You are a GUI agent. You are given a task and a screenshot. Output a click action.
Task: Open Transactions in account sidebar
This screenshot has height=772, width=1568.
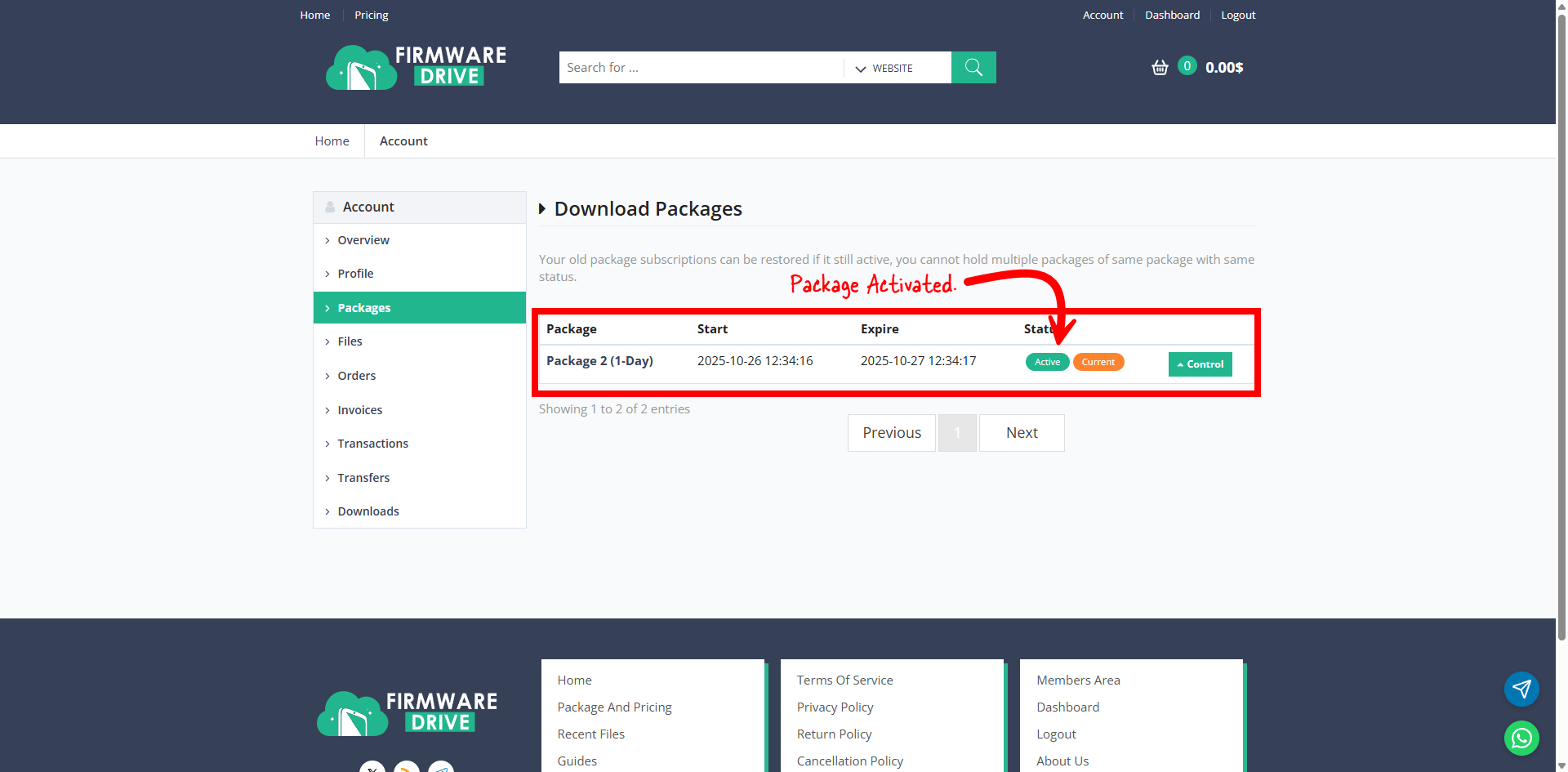(372, 444)
